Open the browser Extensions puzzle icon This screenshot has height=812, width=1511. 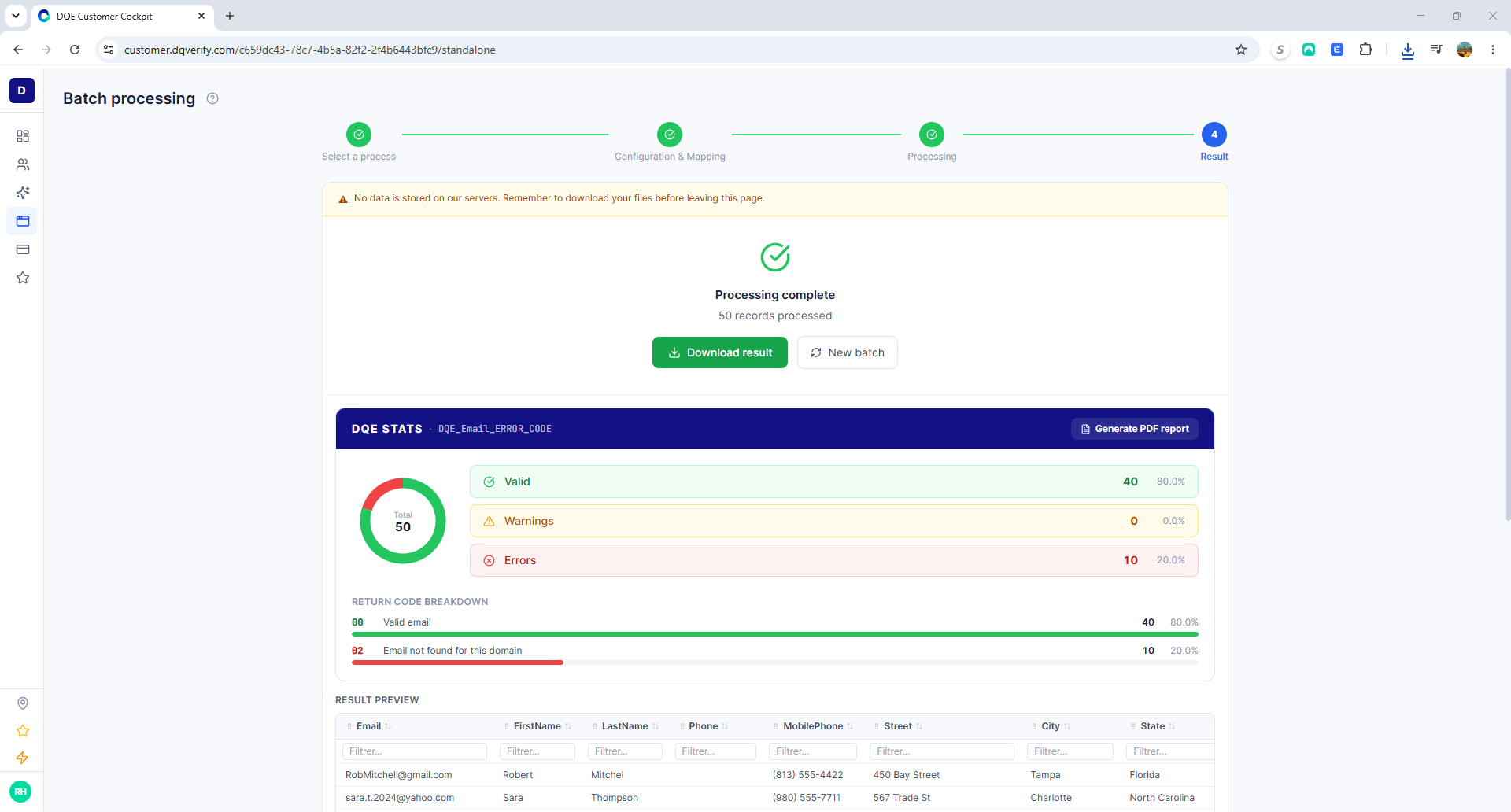[1365, 50]
